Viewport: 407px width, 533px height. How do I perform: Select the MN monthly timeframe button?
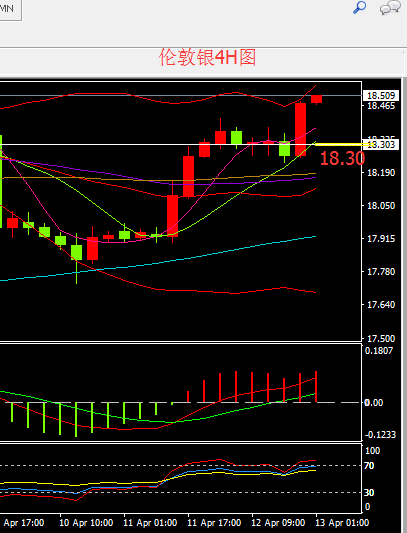tap(9, 9)
